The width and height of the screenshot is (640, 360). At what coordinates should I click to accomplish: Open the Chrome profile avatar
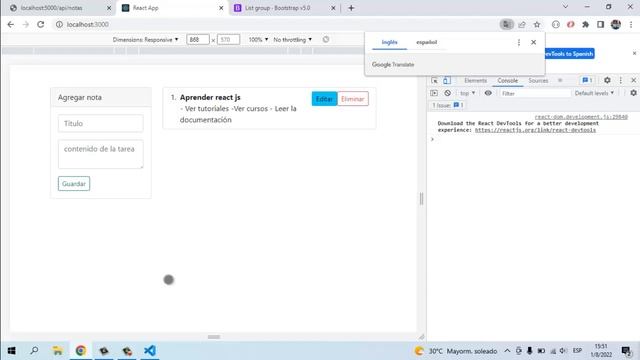tap(616, 24)
